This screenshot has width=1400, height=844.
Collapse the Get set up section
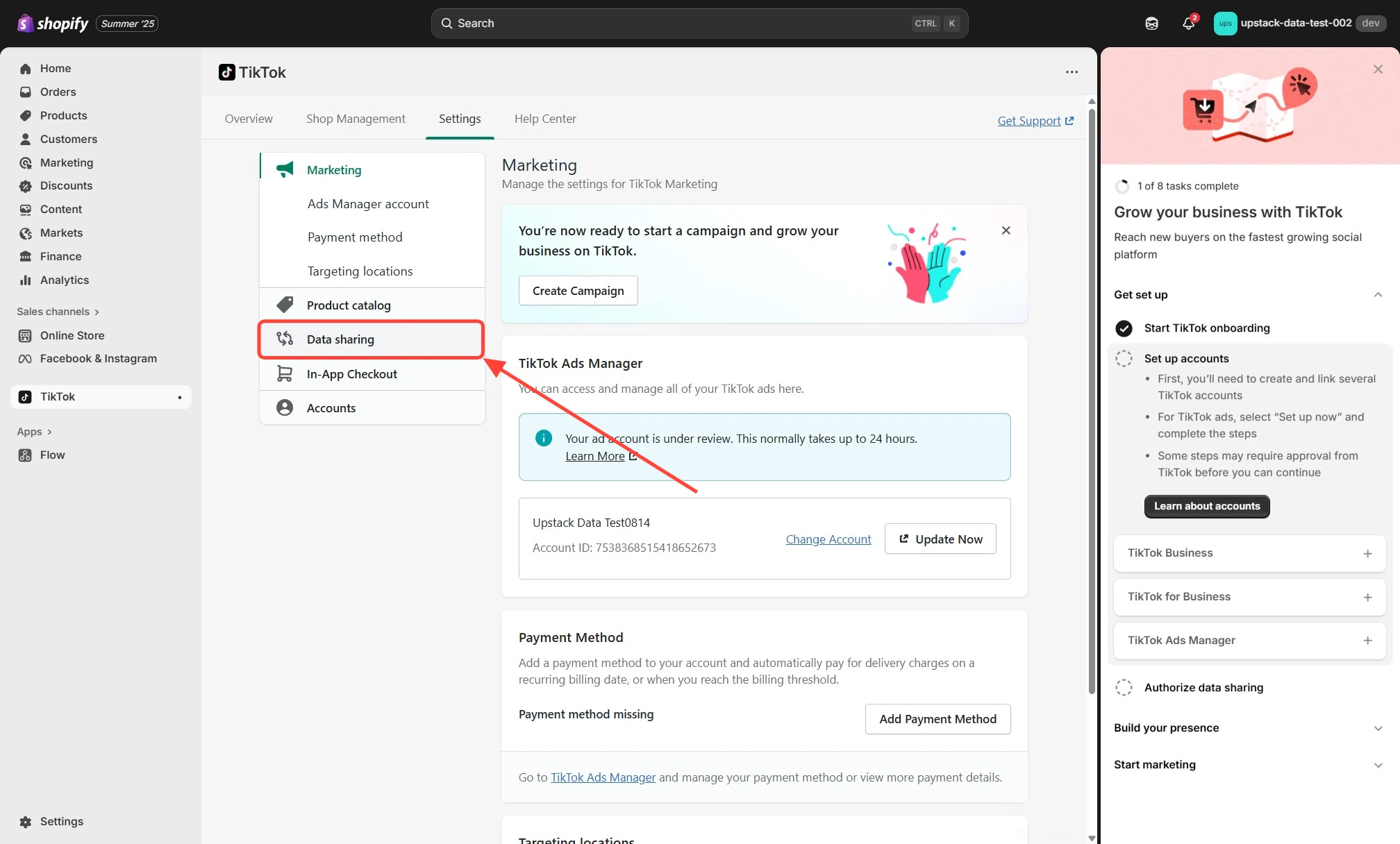1378,295
